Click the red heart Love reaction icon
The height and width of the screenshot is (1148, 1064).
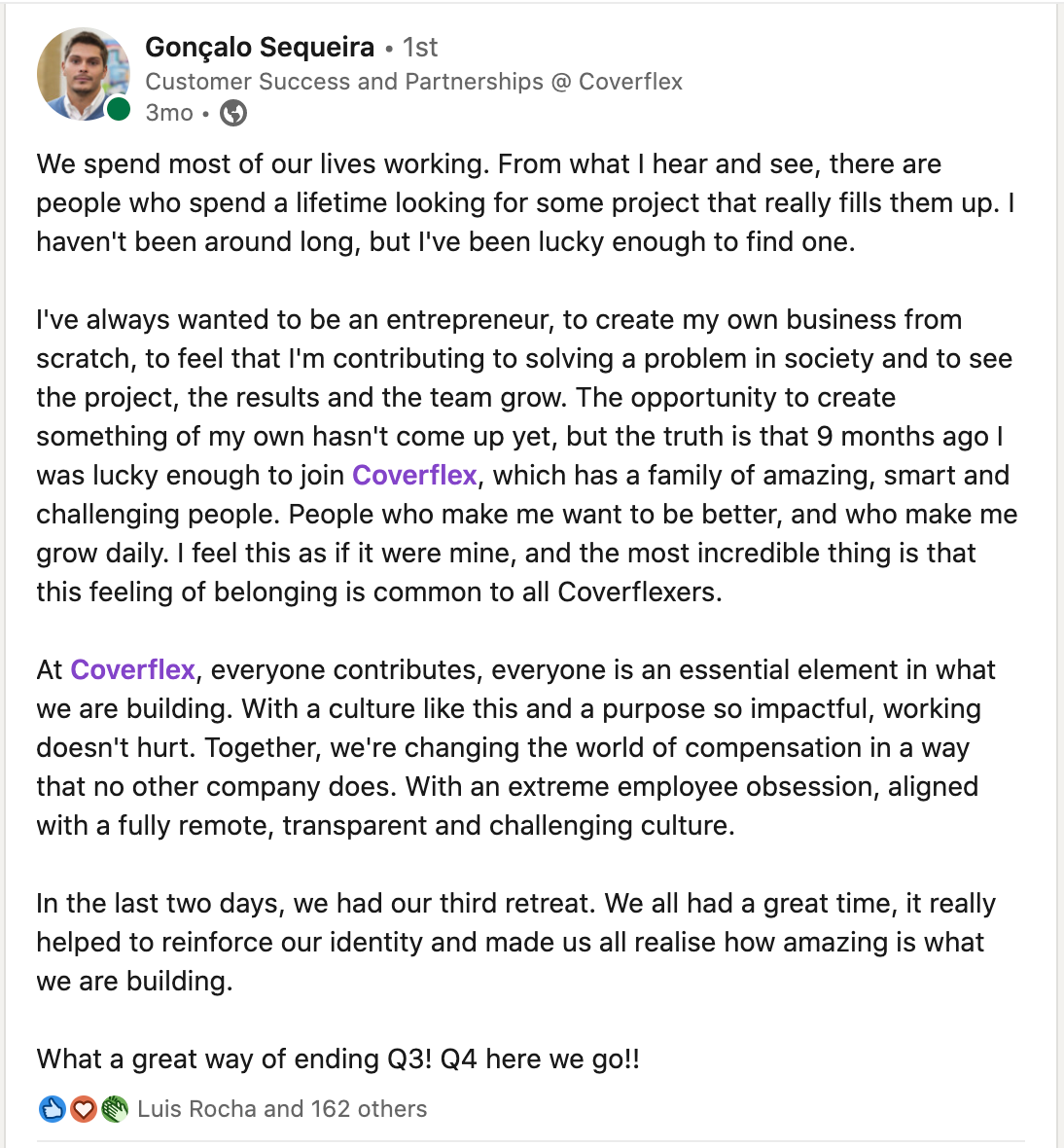[84, 1109]
